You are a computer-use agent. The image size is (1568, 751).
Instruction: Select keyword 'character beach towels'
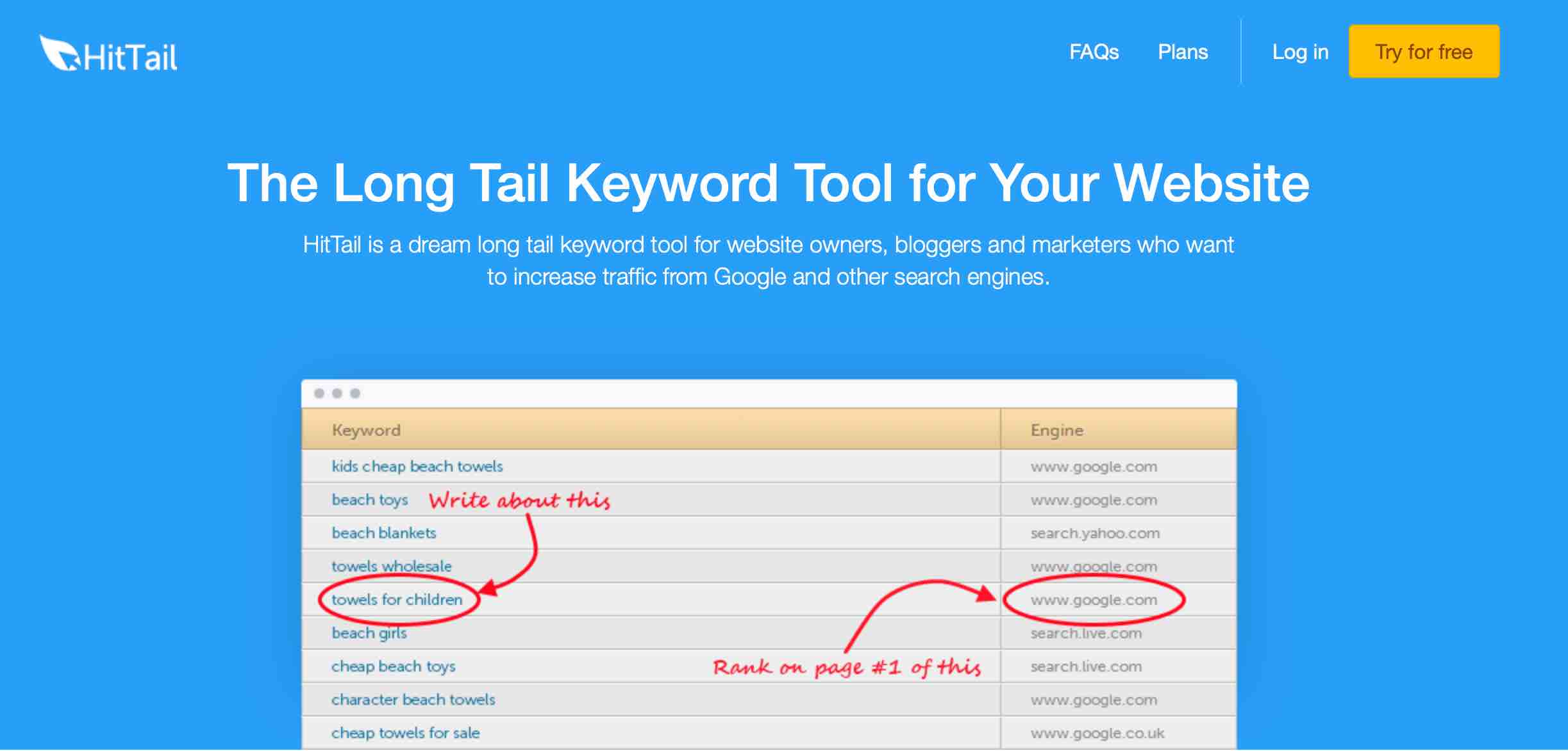(413, 700)
